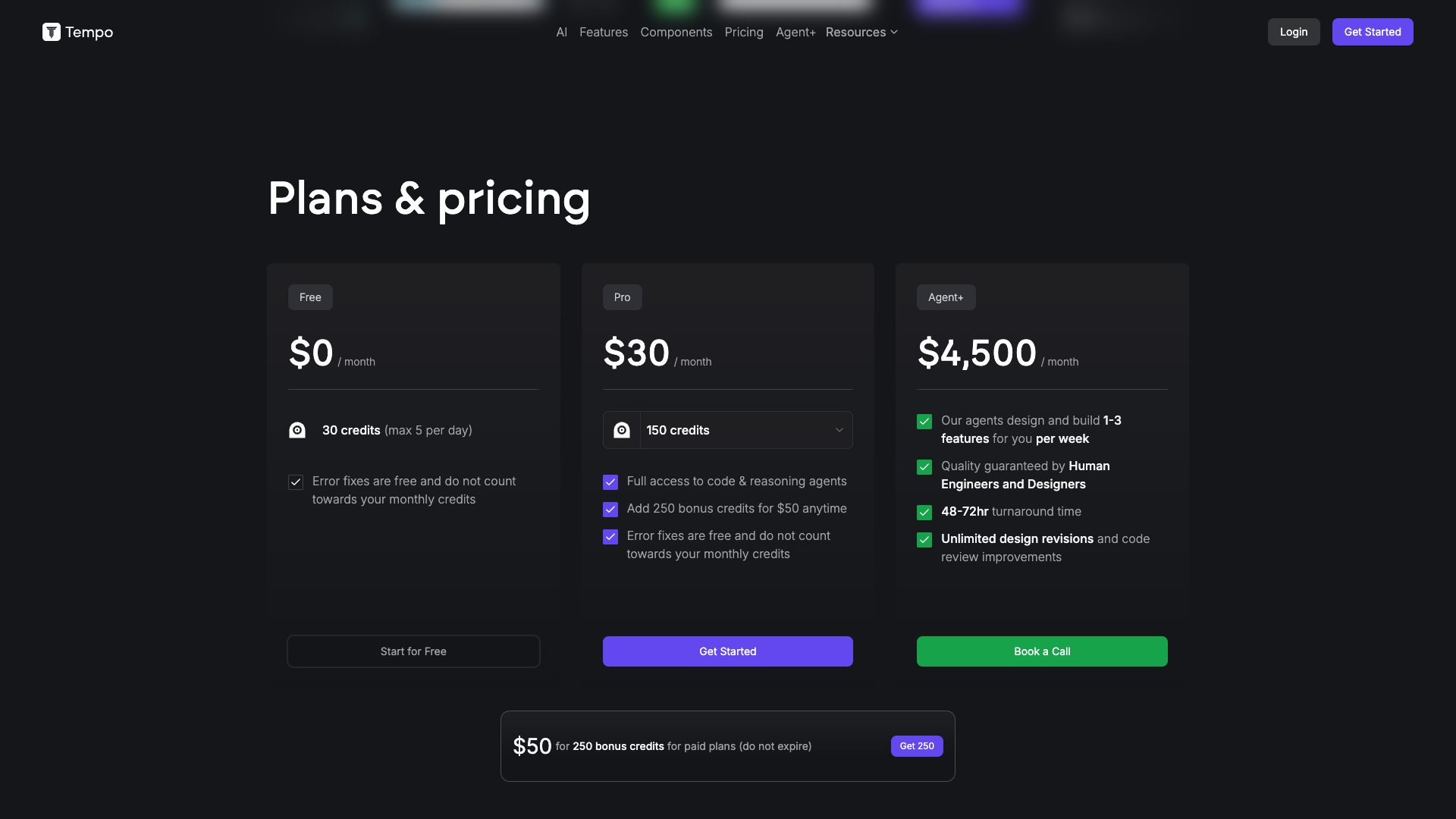Toggle Full access to code checkbox

(x=610, y=482)
